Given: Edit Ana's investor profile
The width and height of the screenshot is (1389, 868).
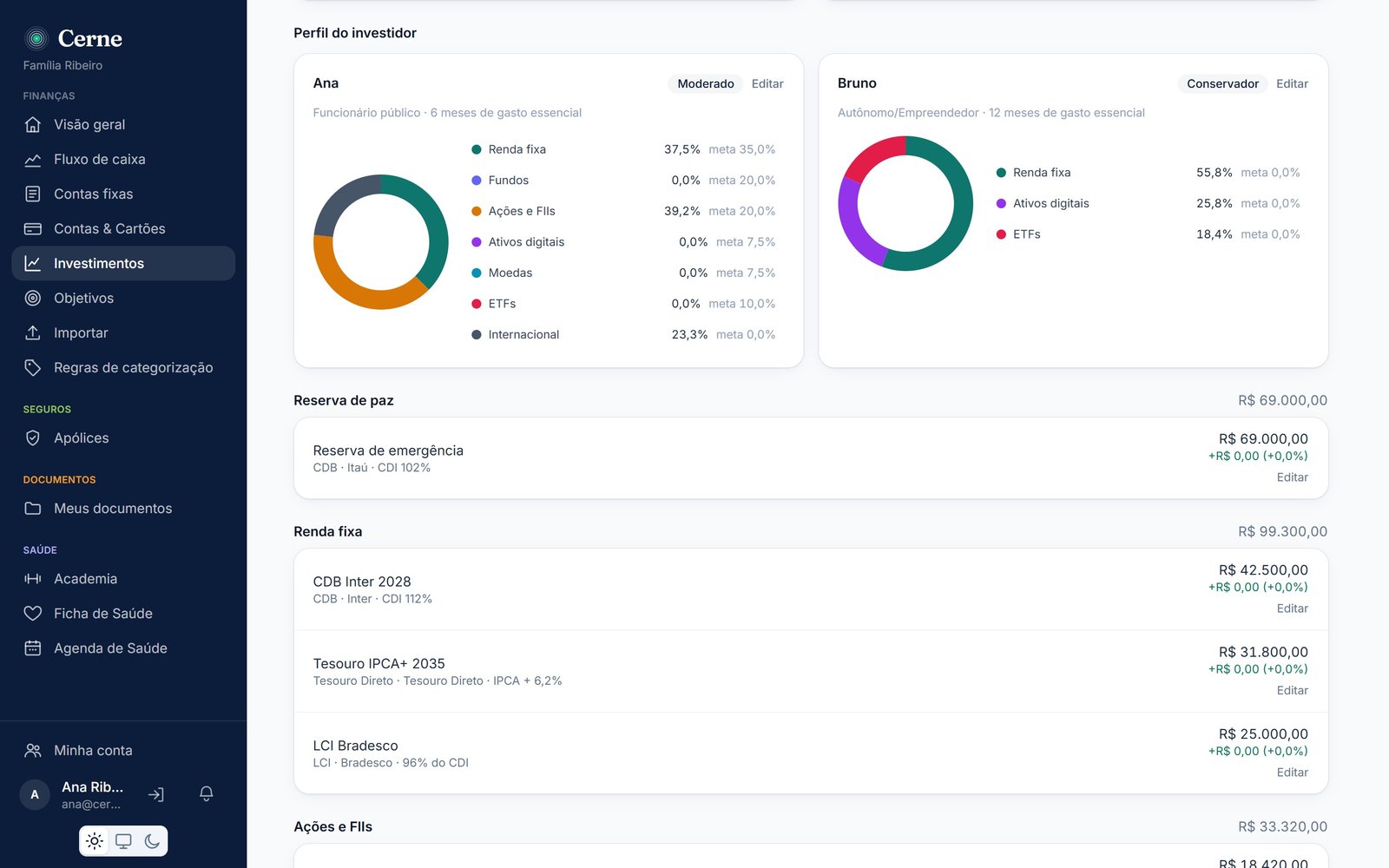Looking at the screenshot, I should pos(767,83).
